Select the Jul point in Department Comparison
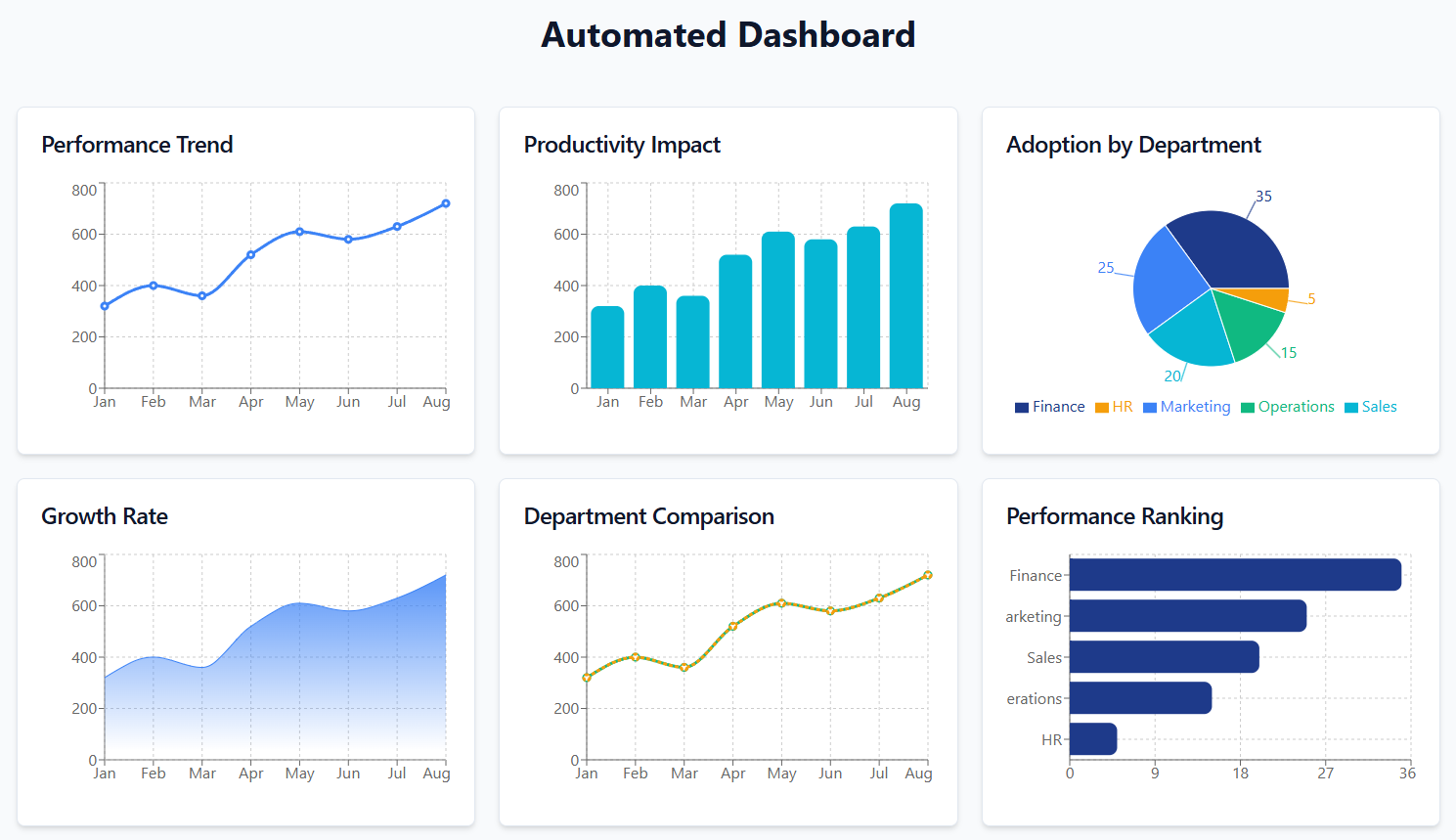Image resolution: width=1456 pixels, height=840 pixels. pyautogui.click(x=879, y=597)
